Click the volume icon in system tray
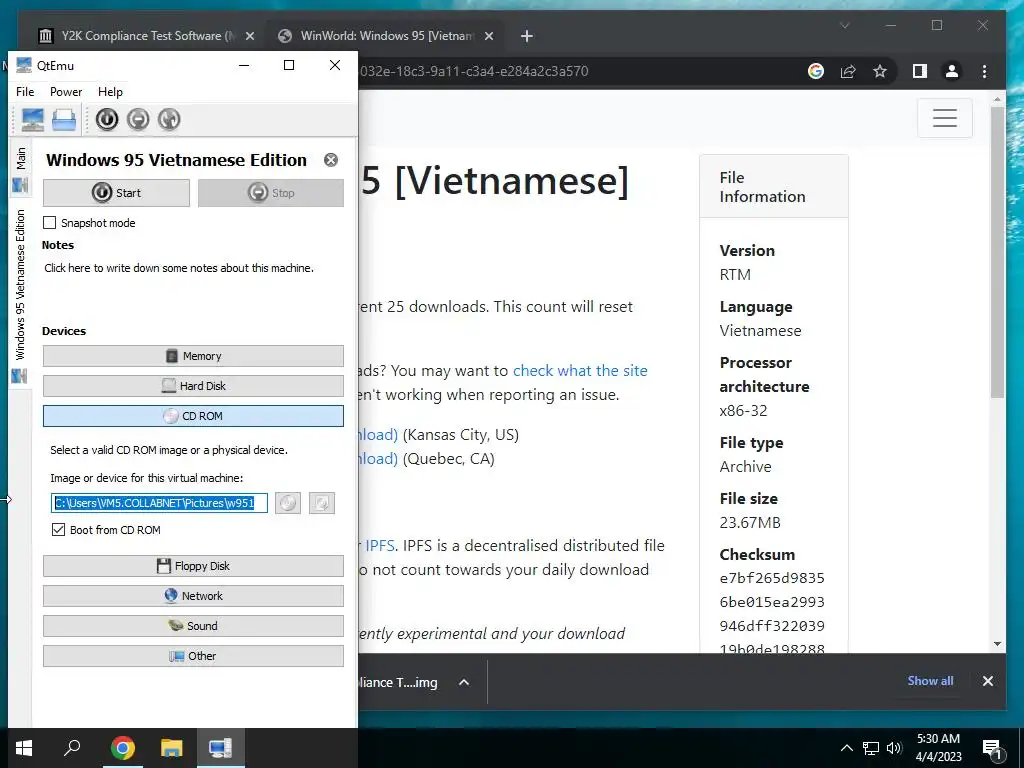1024x768 pixels. tap(894, 748)
